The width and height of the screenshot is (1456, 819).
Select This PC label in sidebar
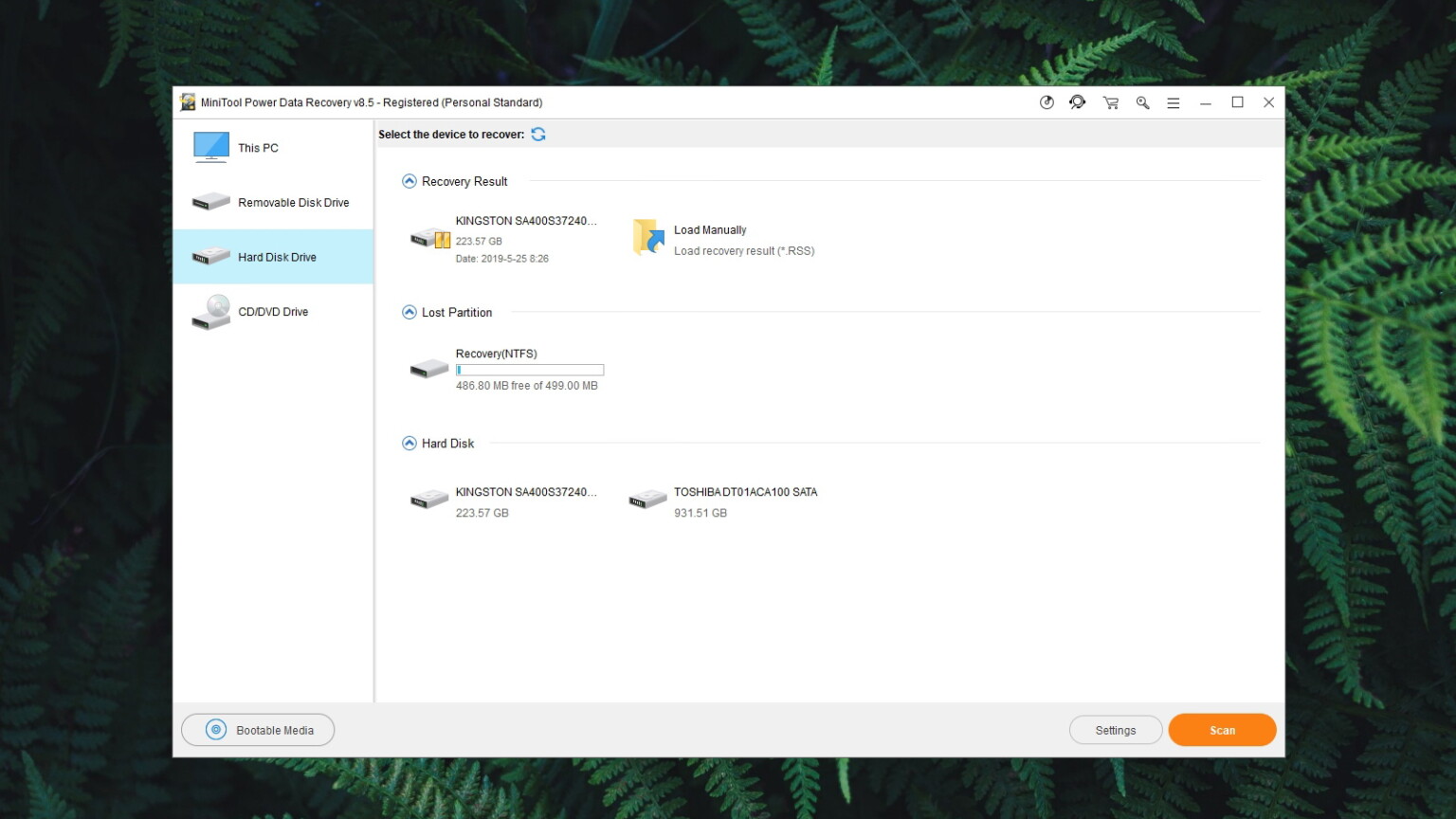pyautogui.click(x=258, y=148)
